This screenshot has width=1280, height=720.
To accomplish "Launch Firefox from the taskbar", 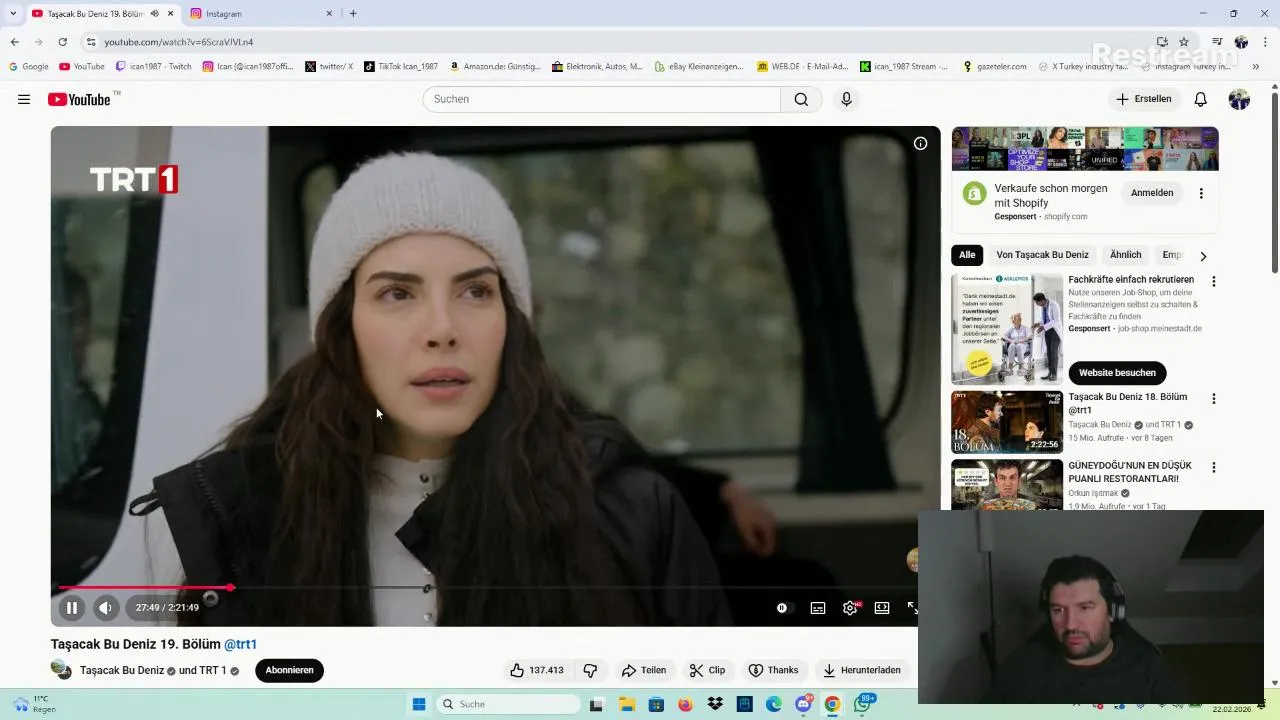I will 685,704.
